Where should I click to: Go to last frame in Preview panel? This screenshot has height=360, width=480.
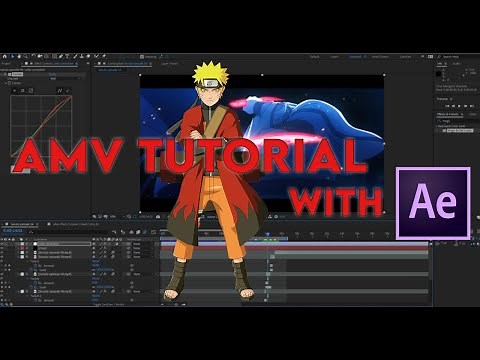click(472, 106)
